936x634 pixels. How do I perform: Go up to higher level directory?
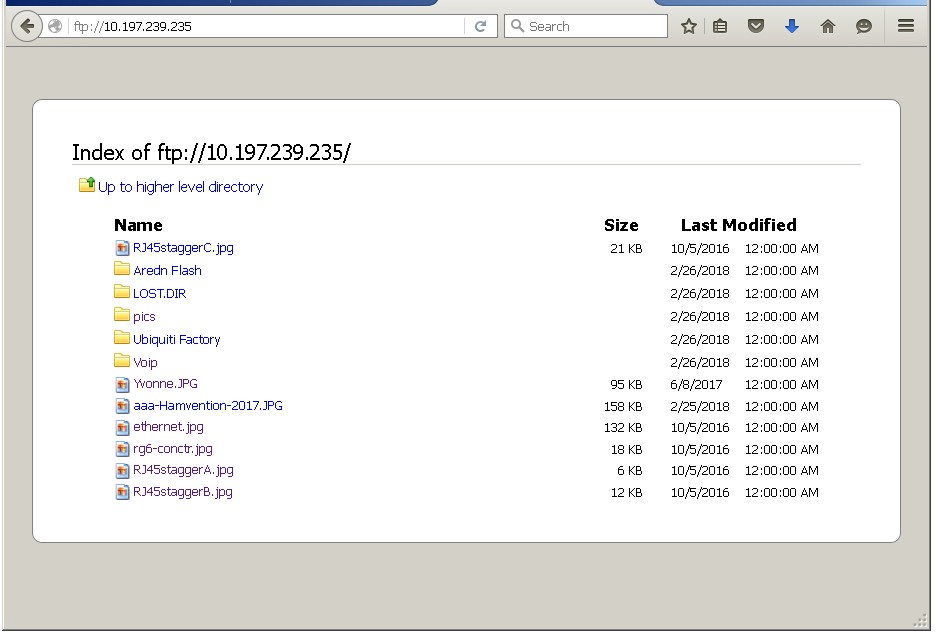[180, 187]
